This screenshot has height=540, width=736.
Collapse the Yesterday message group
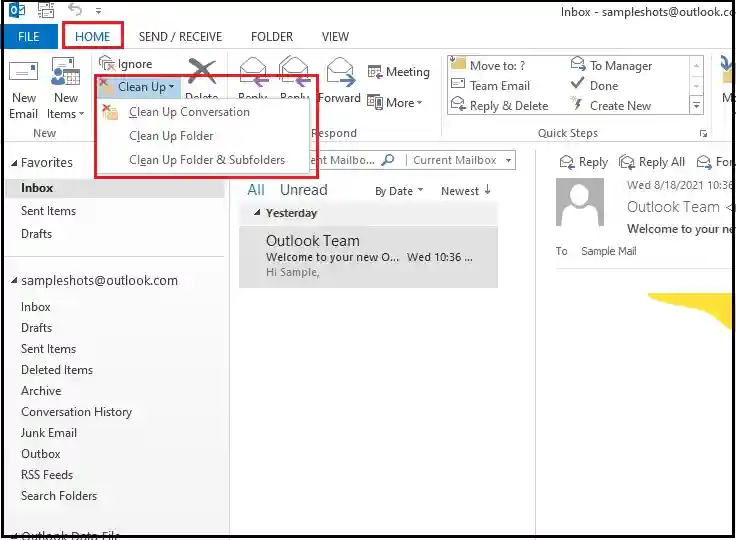(257, 213)
